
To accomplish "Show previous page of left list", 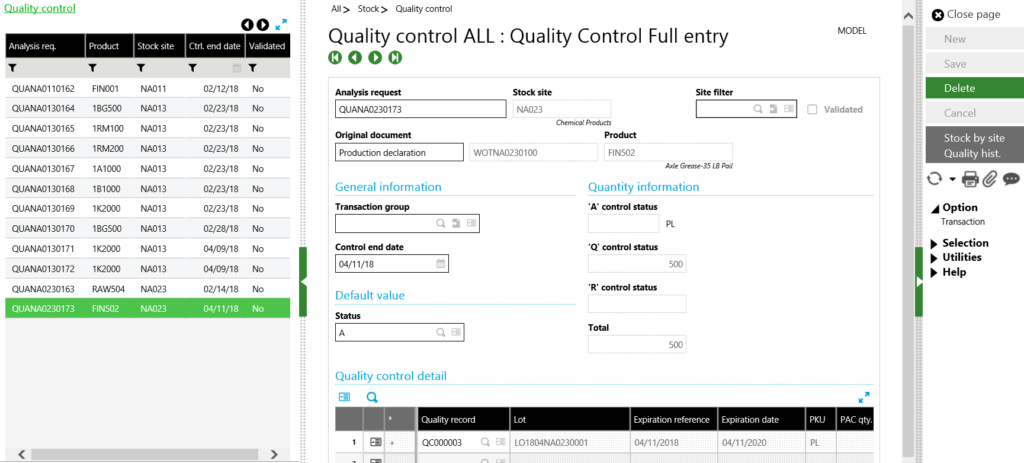I will pyautogui.click(x=247, y=25).
